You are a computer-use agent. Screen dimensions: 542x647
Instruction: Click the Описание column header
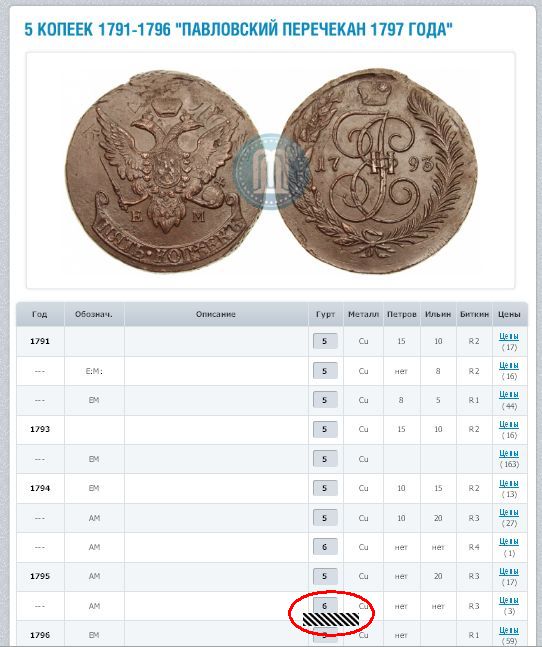pyautogui.click(x=216, y=314)
